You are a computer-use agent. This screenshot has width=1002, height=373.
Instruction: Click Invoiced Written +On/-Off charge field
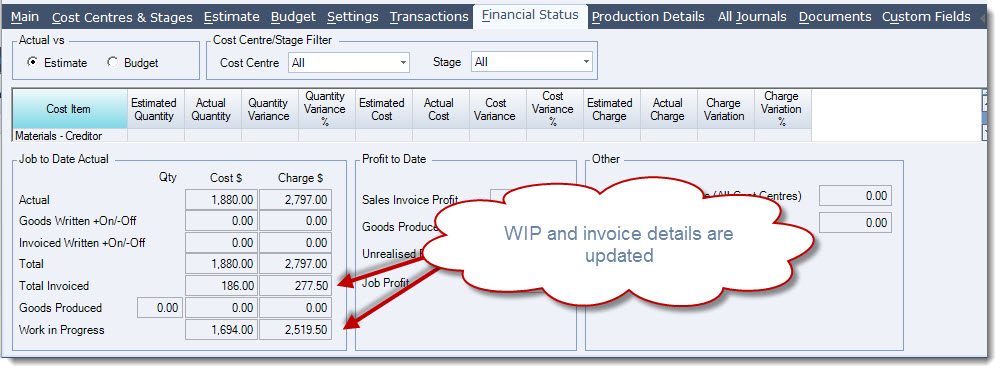(x=295, y=243)
